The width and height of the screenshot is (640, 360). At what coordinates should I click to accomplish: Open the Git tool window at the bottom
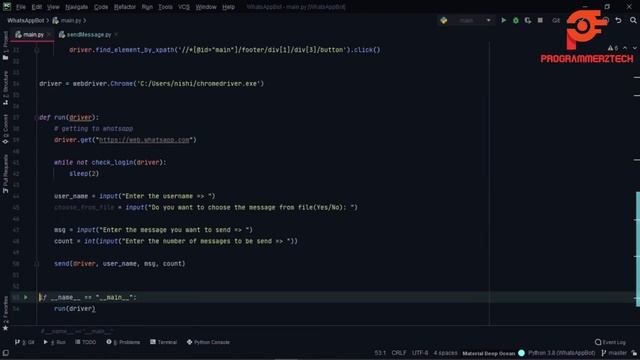point(24,342)
